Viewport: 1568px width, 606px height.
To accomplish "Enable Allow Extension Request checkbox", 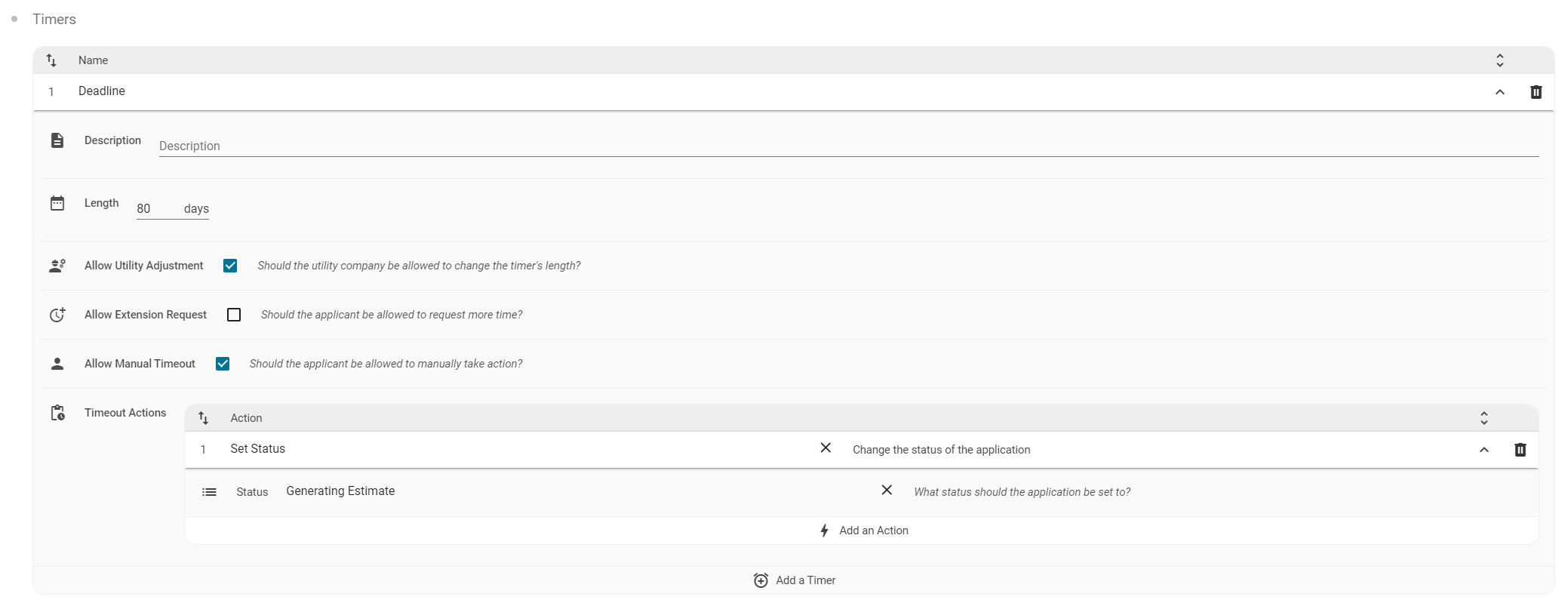I will coord(234,315).
